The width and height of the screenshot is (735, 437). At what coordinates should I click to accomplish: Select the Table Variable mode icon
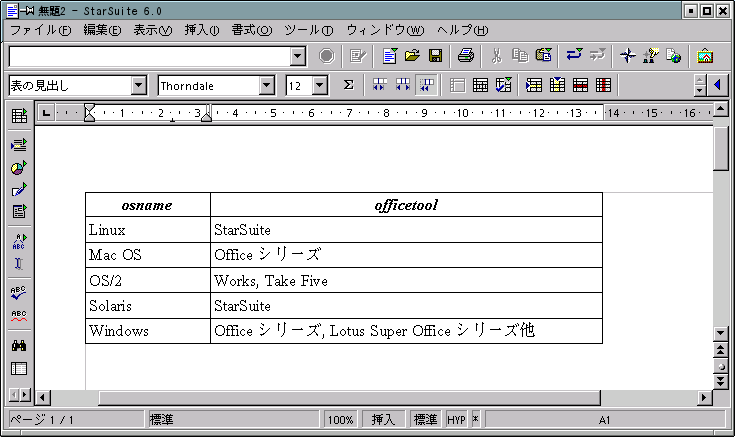click(426, 85)
